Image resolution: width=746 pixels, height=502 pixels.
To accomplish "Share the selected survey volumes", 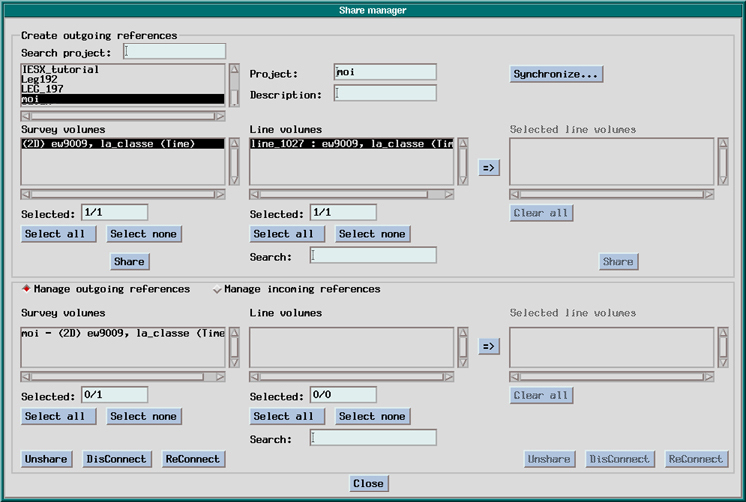I will click(129, 262).
